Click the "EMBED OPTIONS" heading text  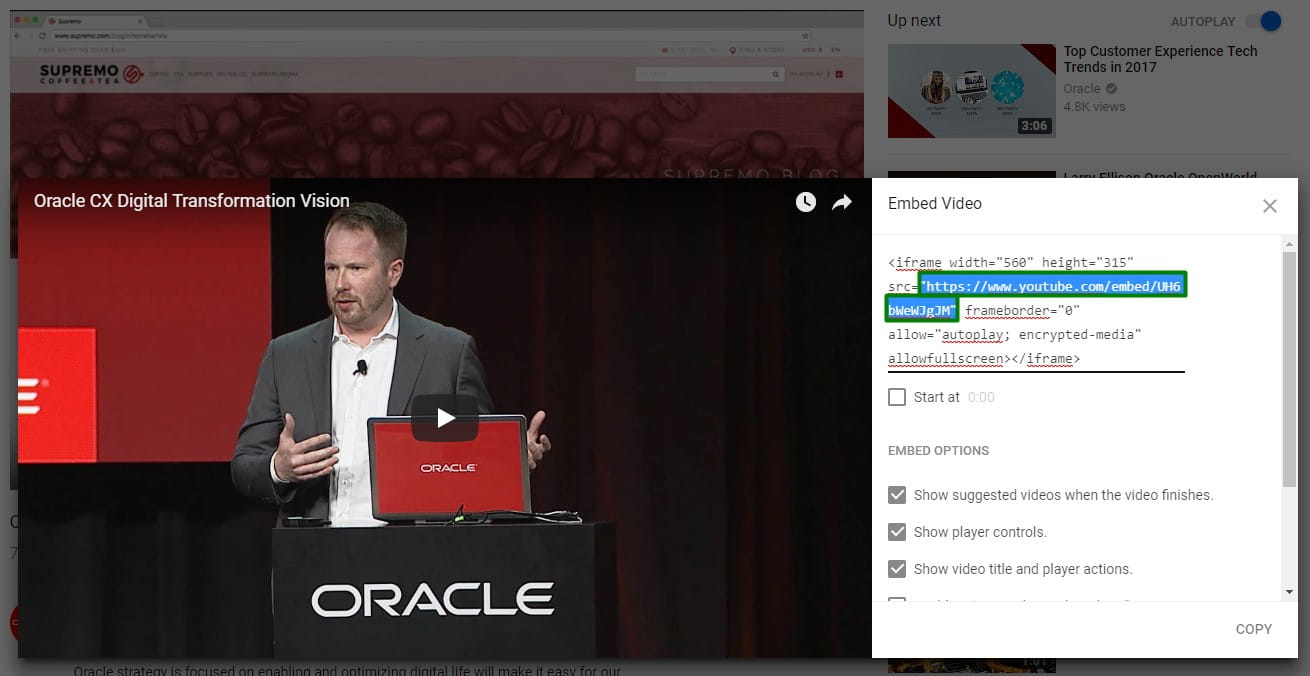pos(938,450)
